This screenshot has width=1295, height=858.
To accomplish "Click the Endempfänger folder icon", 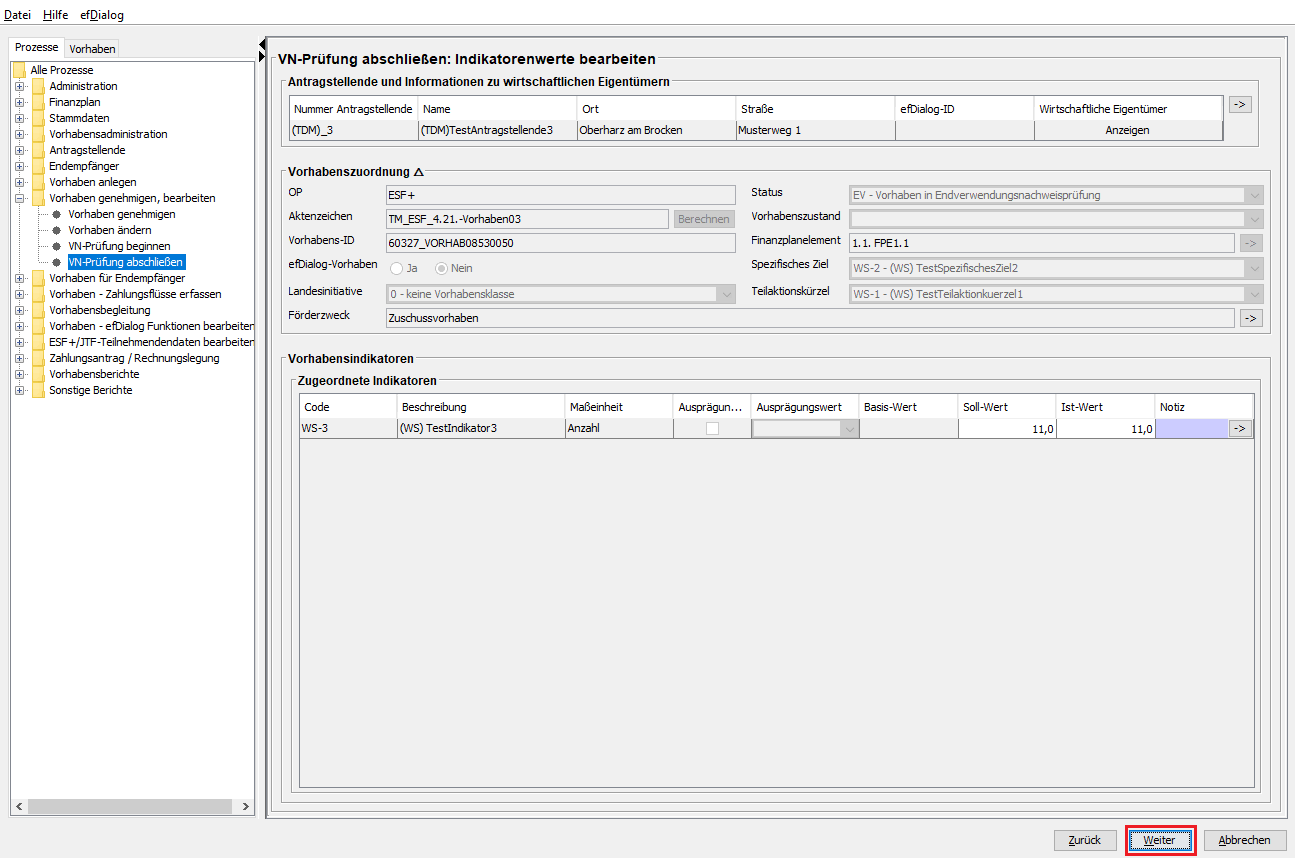I will pyautogui.click(x=39, y=166).
